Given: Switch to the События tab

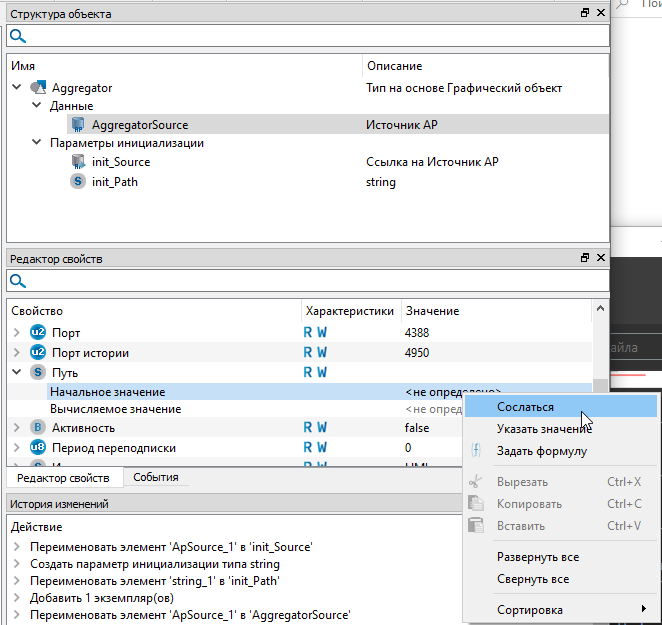Looking at the screenshot, I should (155, 478).
